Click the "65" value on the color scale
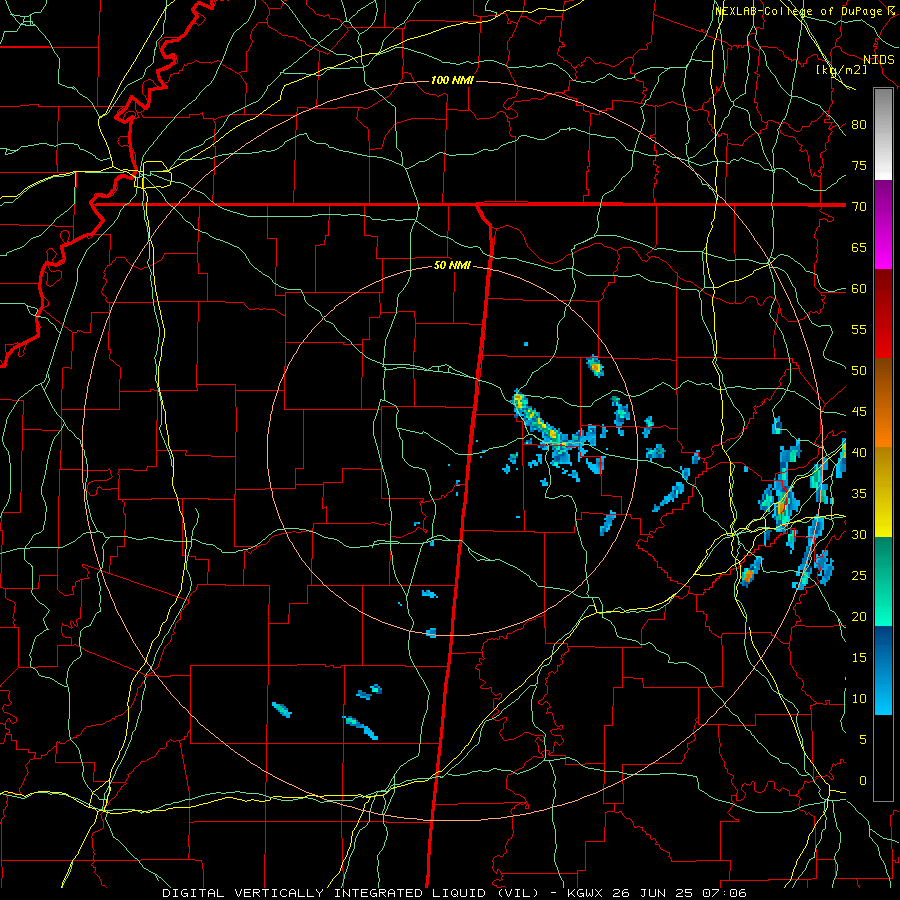Viewport: 900px width, 900px height. click(x=859, y=247)
